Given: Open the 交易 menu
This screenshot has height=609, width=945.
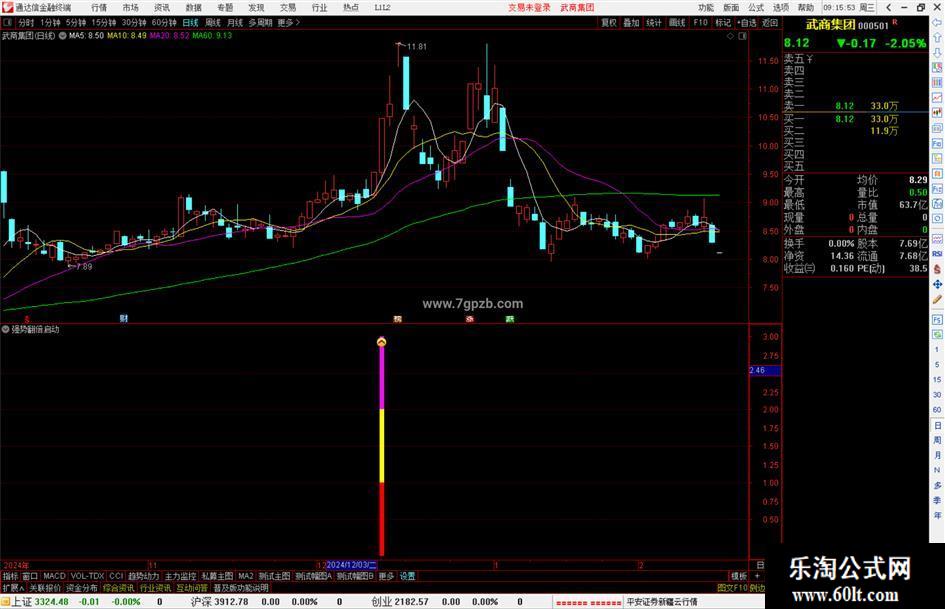Looking at the screenshot, I should [287, 7].
